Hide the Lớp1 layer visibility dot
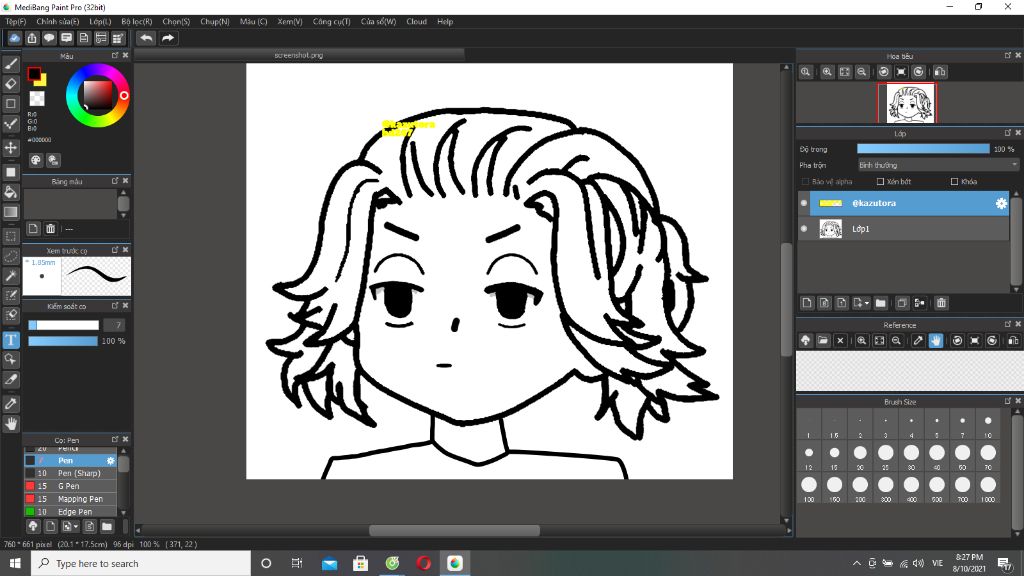Viewport: 1024px width, 576px height. click(804, 229)
